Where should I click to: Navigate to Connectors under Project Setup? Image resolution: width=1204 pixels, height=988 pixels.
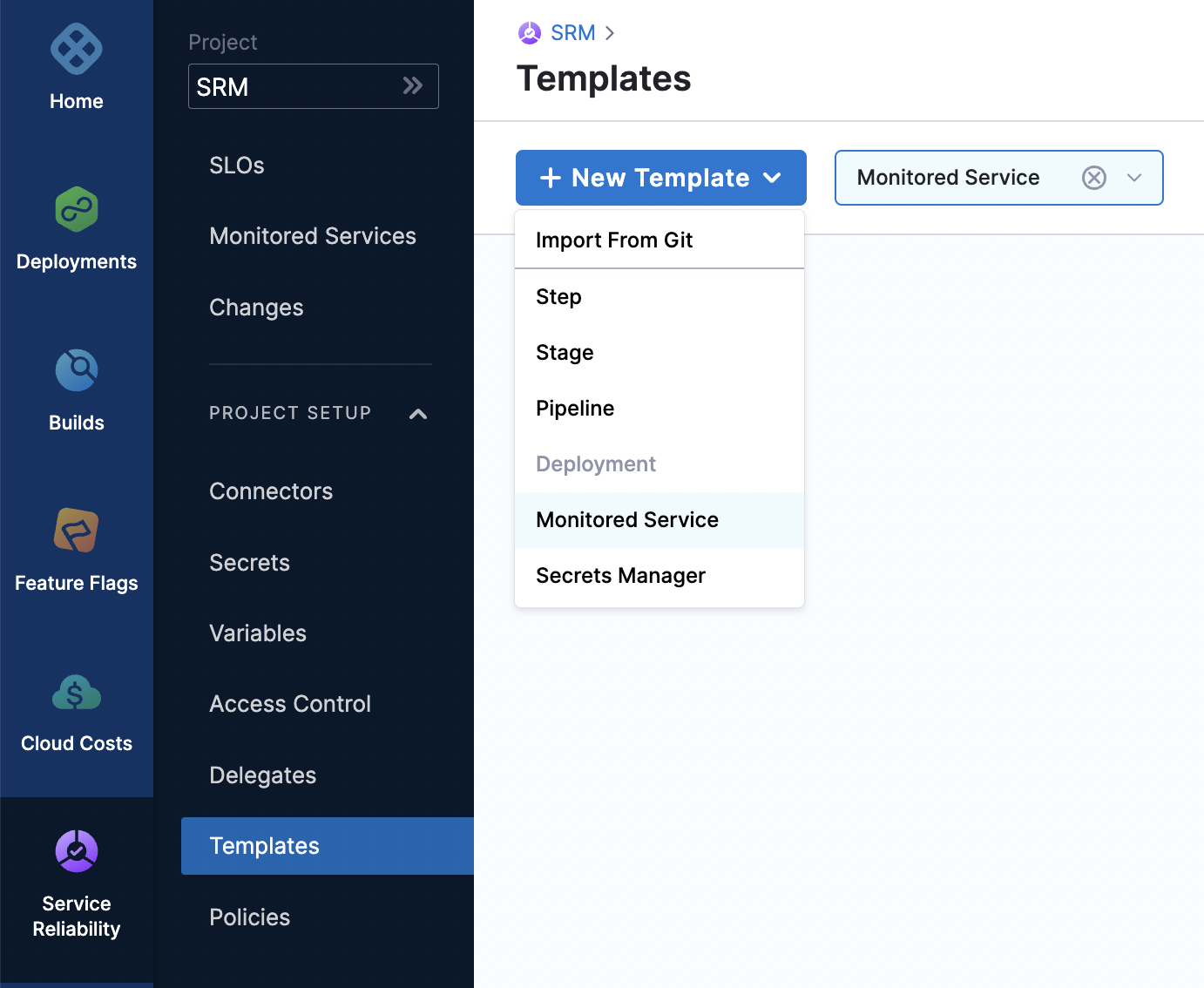click(271, 491)
